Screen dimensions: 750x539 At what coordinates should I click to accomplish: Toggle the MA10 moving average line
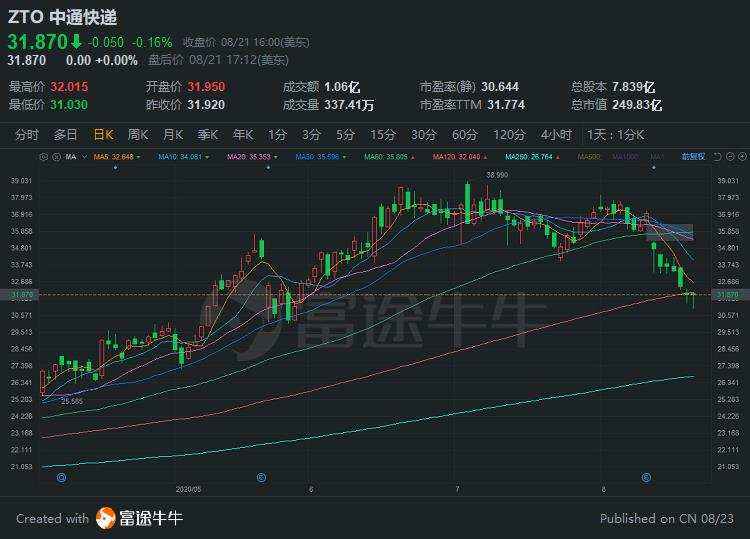(x=184, y=157)
